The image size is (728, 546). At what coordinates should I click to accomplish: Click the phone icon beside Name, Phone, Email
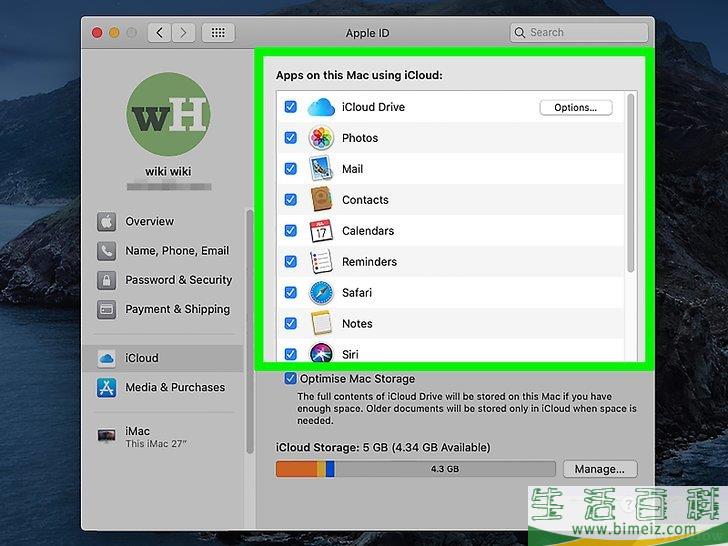pos(106,251)
